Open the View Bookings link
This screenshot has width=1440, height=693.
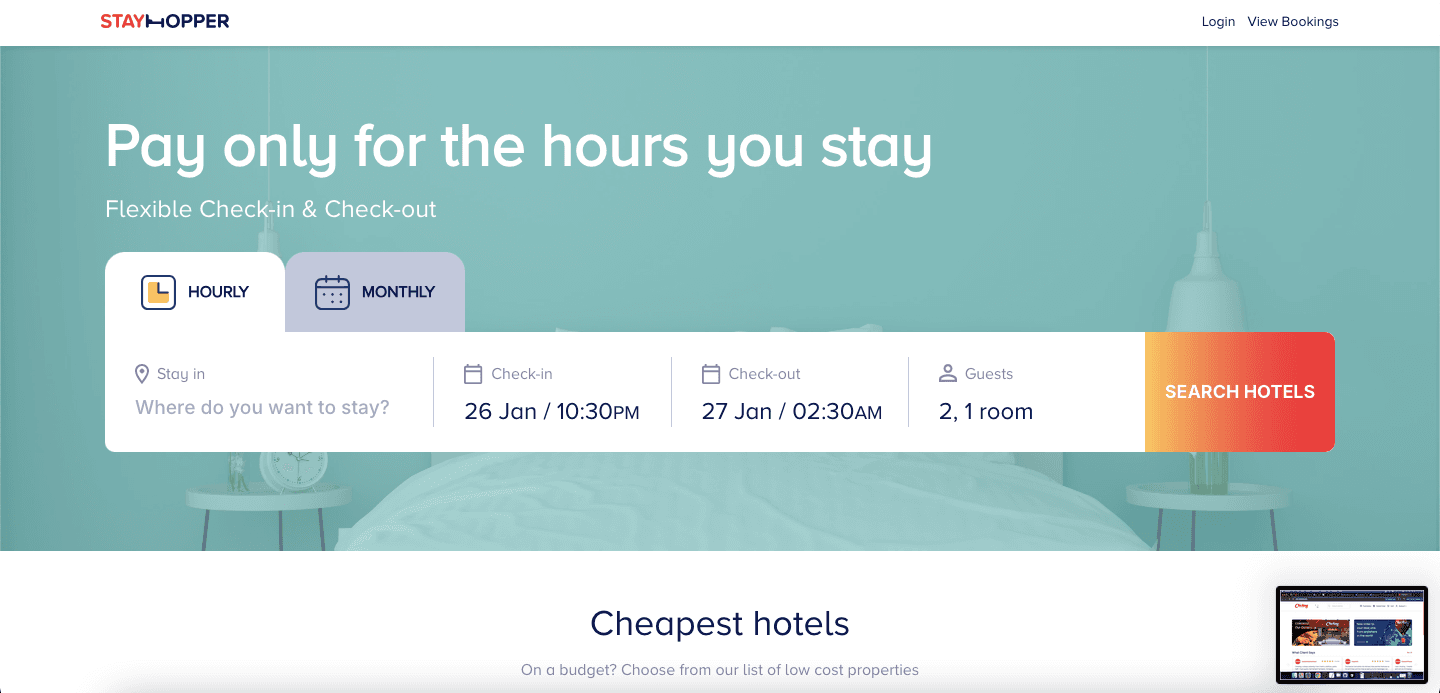1293,21
